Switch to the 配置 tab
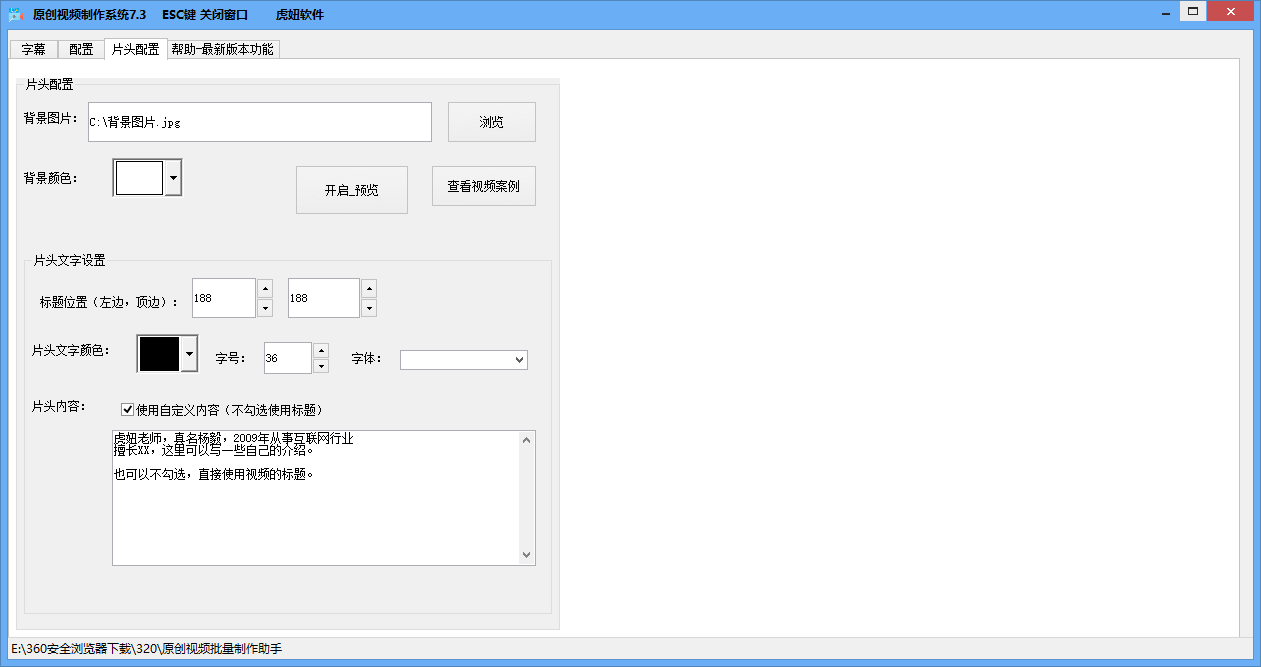The height and width of the screenshot is (667, 1261). coord(81,49)
